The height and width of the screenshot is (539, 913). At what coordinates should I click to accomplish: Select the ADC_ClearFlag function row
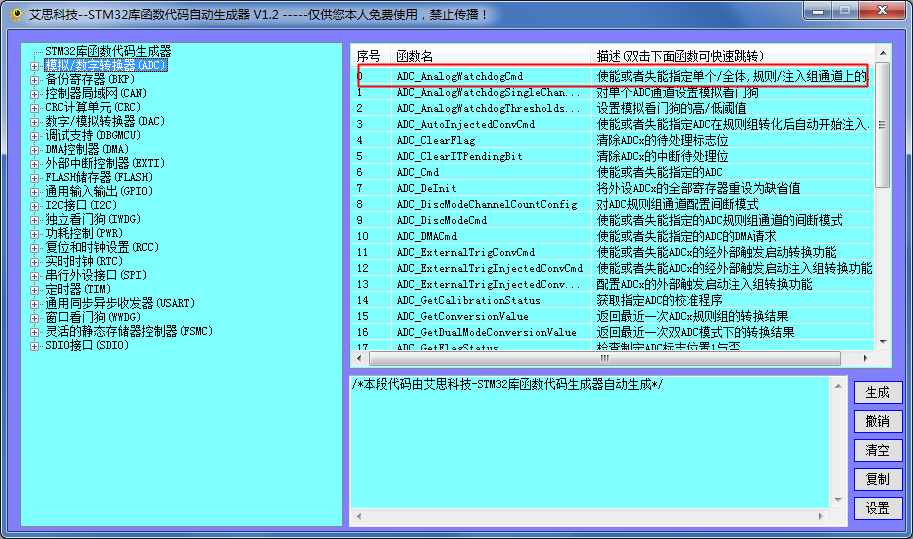point(613,140)
